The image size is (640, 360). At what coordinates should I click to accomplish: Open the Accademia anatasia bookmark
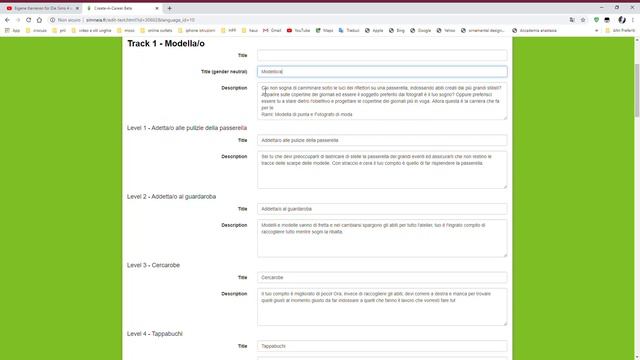tap(534, 31)
